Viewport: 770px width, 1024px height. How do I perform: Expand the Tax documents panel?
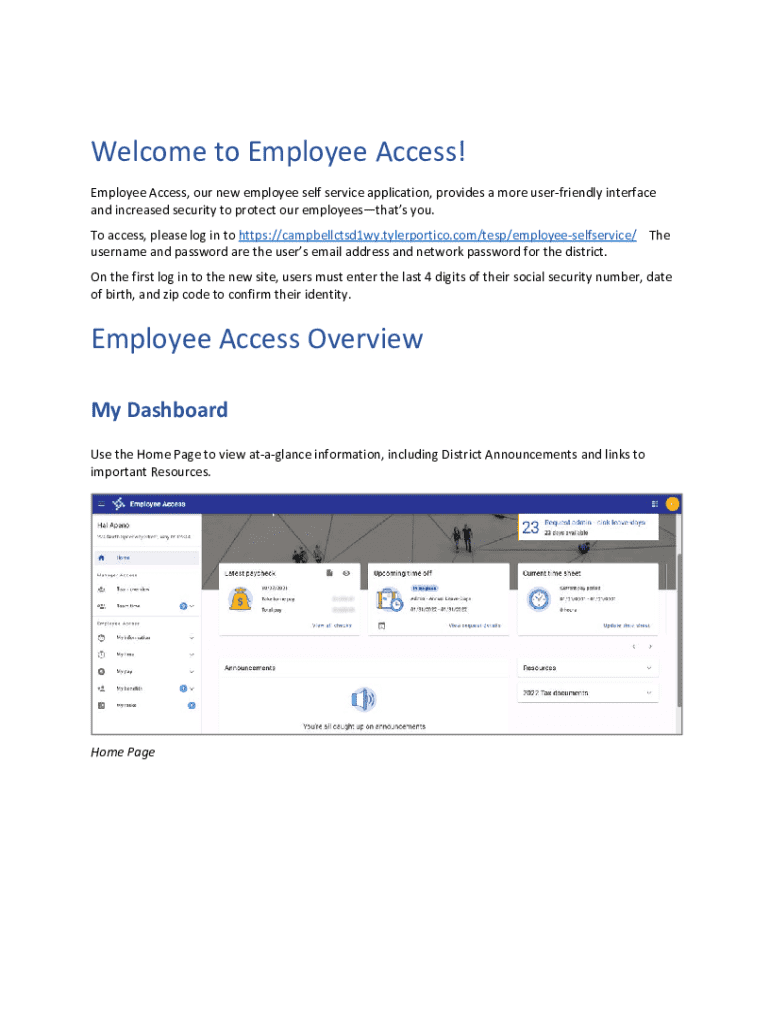(x=648, y=692)
